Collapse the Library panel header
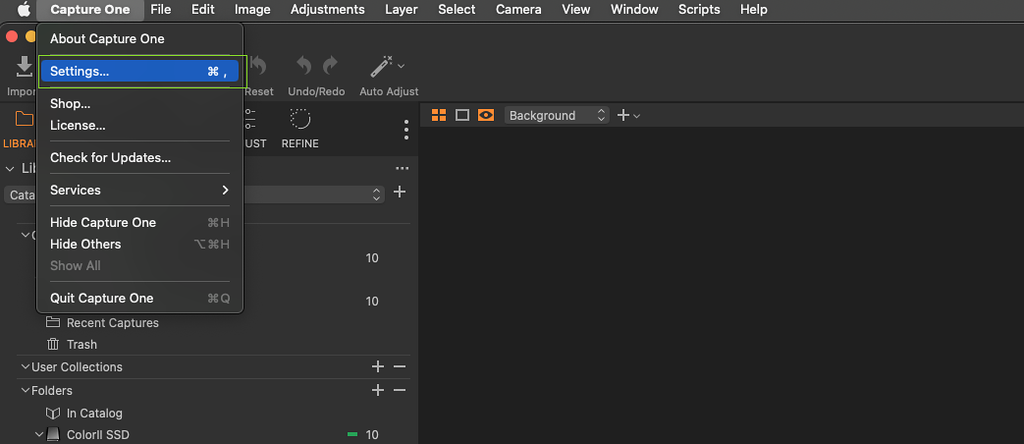This screenshot has width=1024, height=444. click(x=10, y=168)
